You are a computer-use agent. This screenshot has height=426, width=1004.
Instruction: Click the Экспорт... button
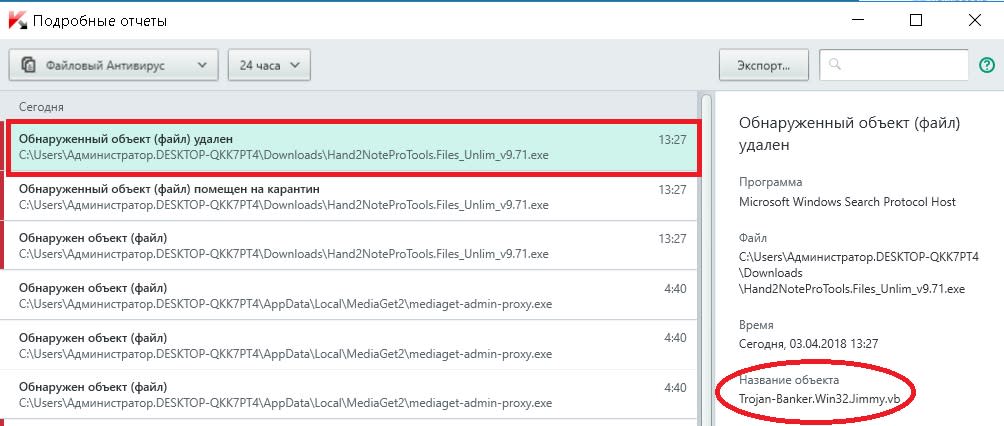pyautogui.click(x=764, y=65)
